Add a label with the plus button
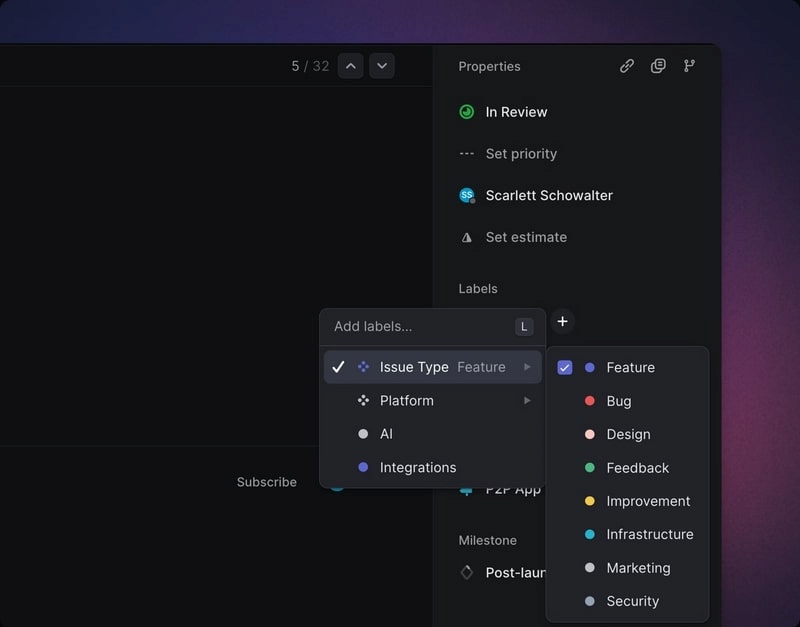800x627 pixels. 562,321
